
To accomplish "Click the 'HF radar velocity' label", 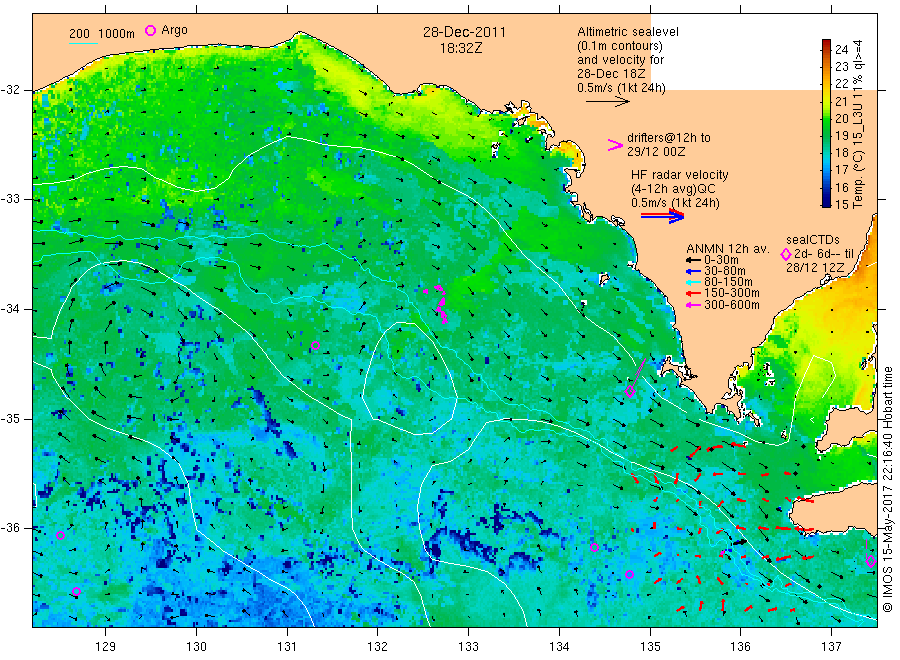I will pos(680,174).
